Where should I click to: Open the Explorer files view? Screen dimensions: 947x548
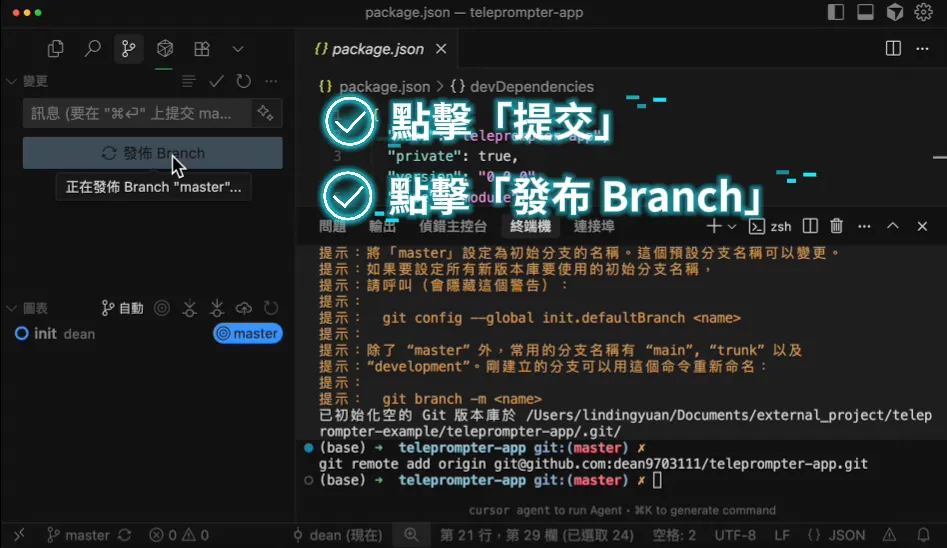(56, 48)
